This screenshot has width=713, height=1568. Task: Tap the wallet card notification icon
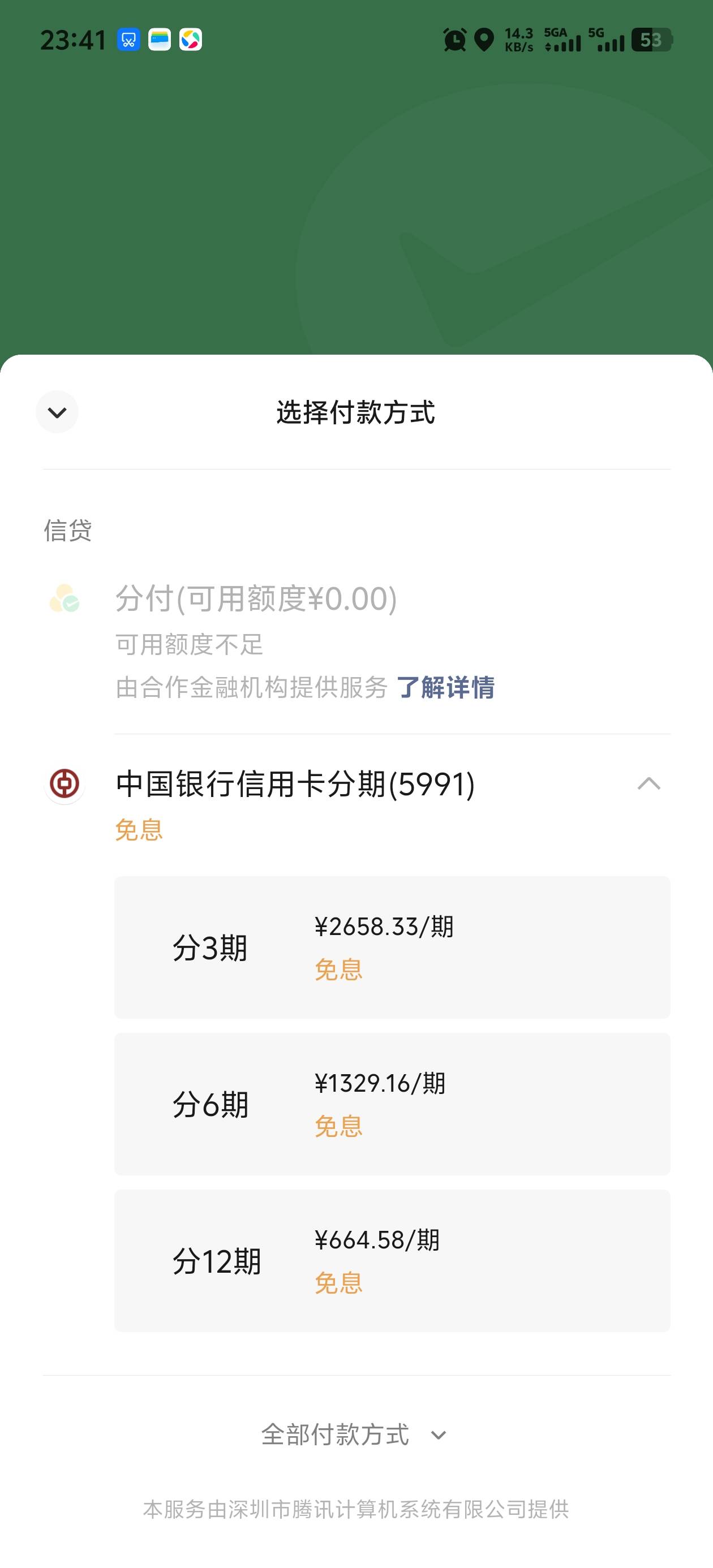[160, 40]
